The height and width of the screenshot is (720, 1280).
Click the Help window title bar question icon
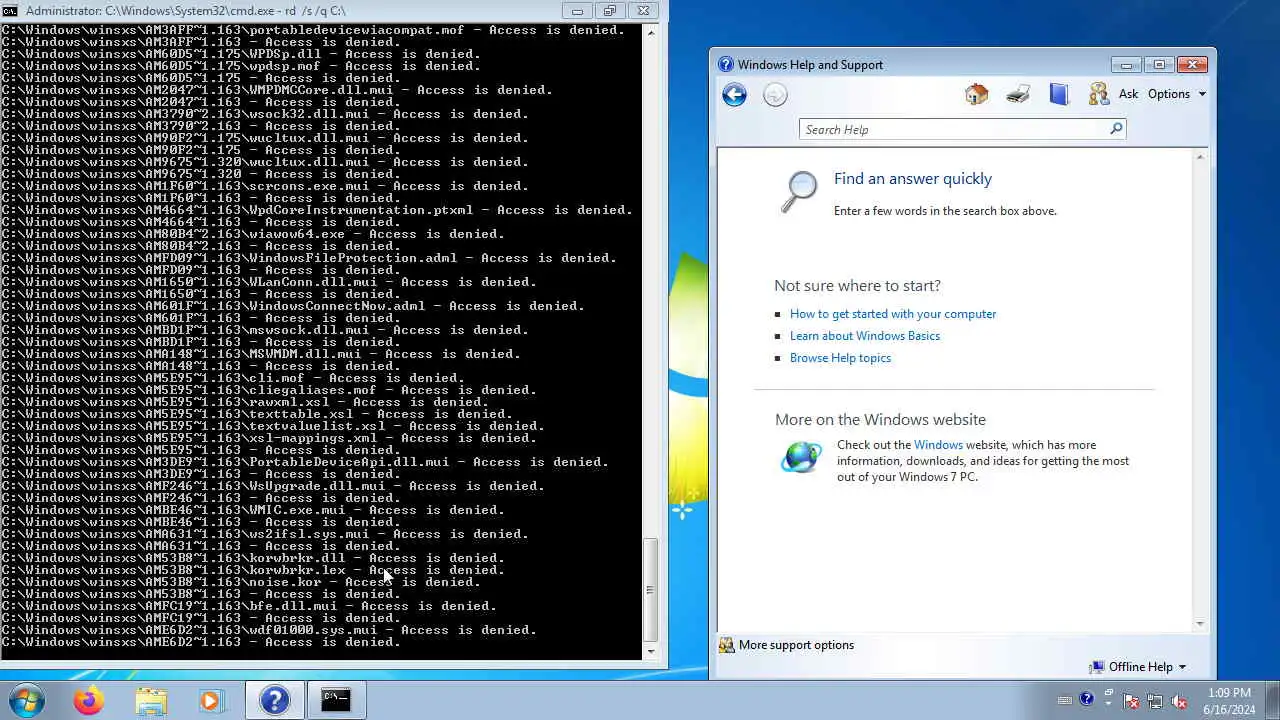tap(726, 64)
